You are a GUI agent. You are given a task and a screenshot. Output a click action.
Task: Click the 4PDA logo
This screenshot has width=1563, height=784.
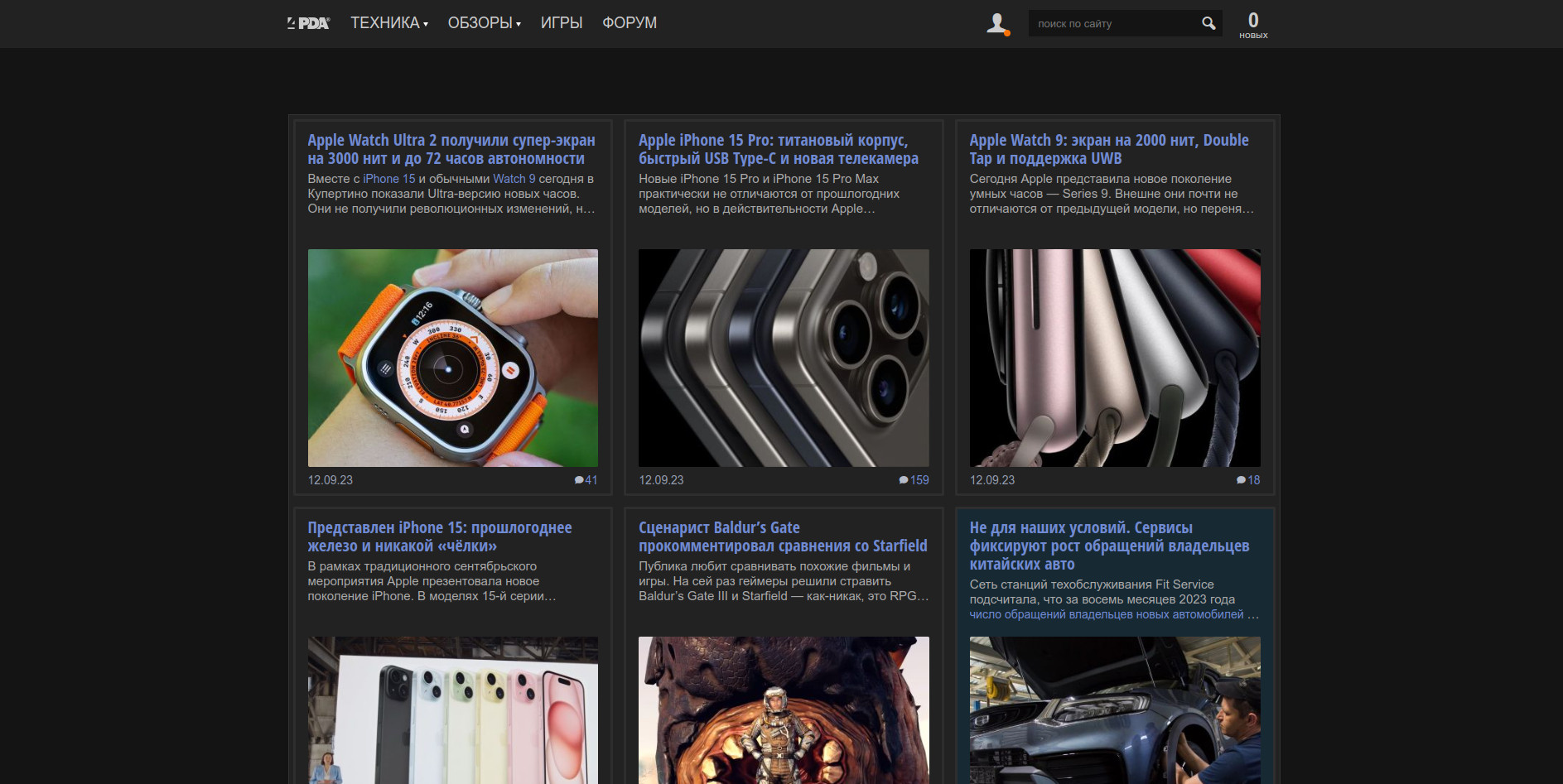308,23
